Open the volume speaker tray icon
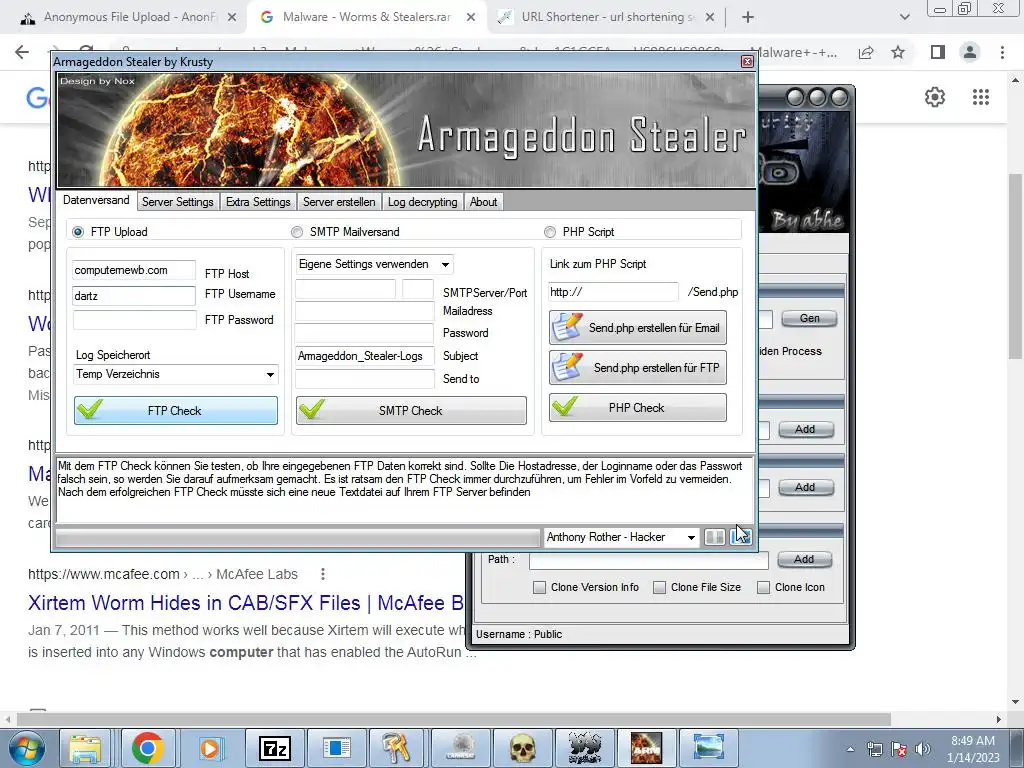1024x768 pixels. coord(923,749)
